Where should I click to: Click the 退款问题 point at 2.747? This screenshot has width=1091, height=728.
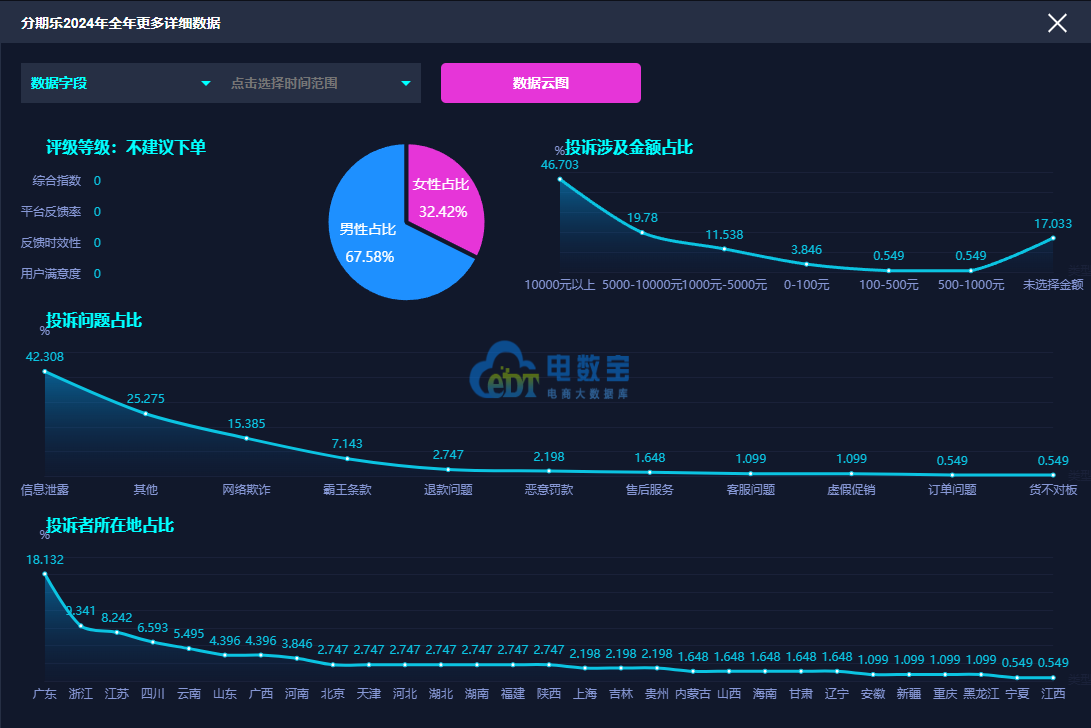[x=448, y=470]
